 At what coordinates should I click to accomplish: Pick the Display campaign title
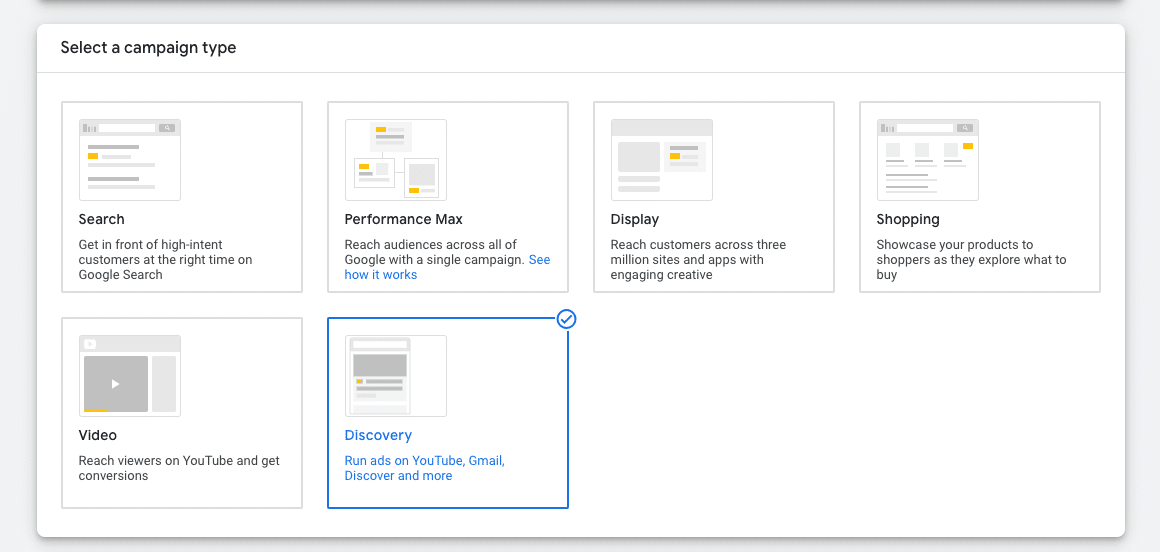[635, 219]
